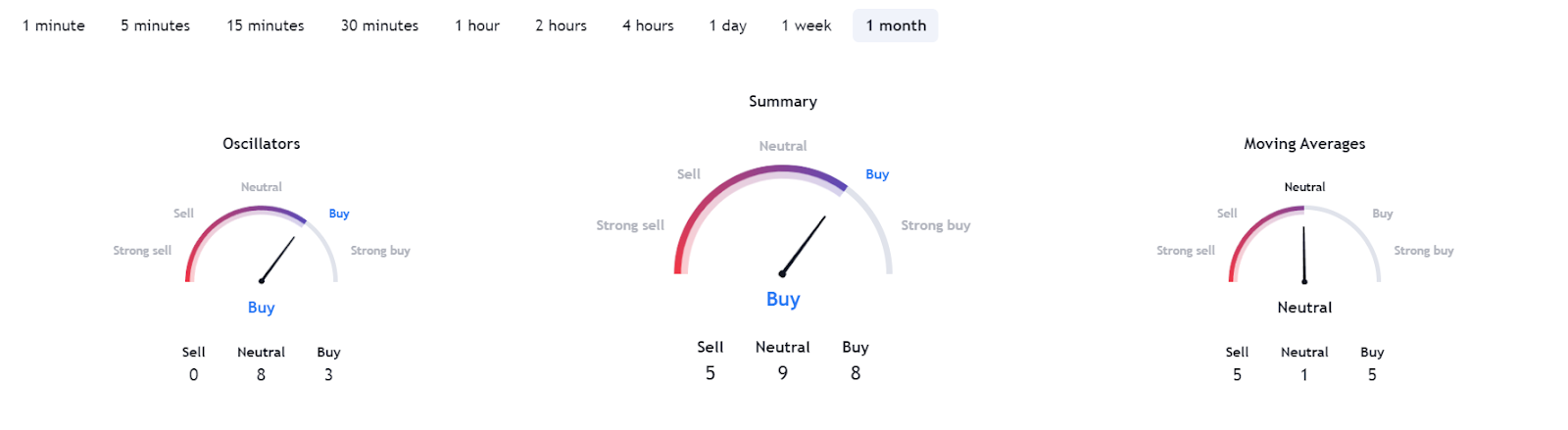Choose the 15 minutes interval tab

pos(266,25)
